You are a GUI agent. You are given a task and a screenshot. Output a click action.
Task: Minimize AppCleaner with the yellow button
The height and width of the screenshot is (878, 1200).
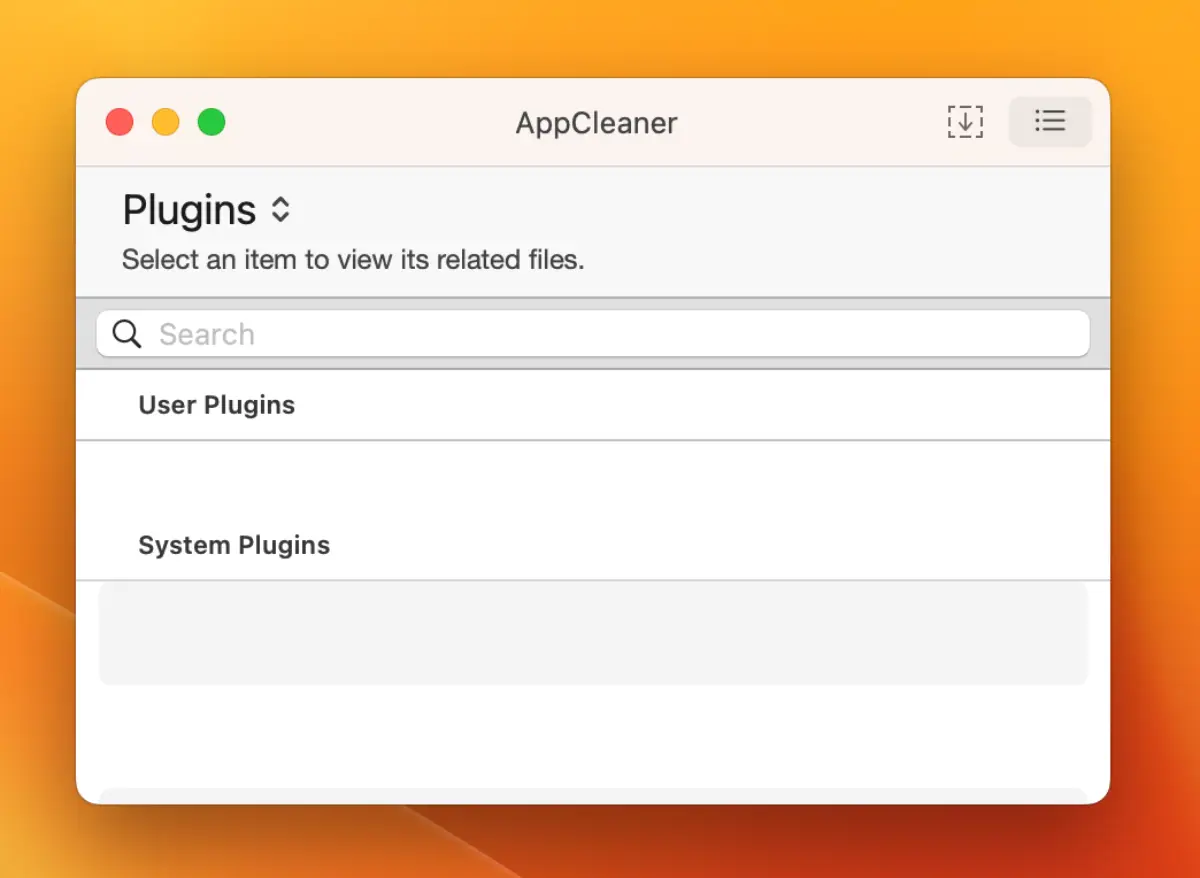(x=166, y=122)
